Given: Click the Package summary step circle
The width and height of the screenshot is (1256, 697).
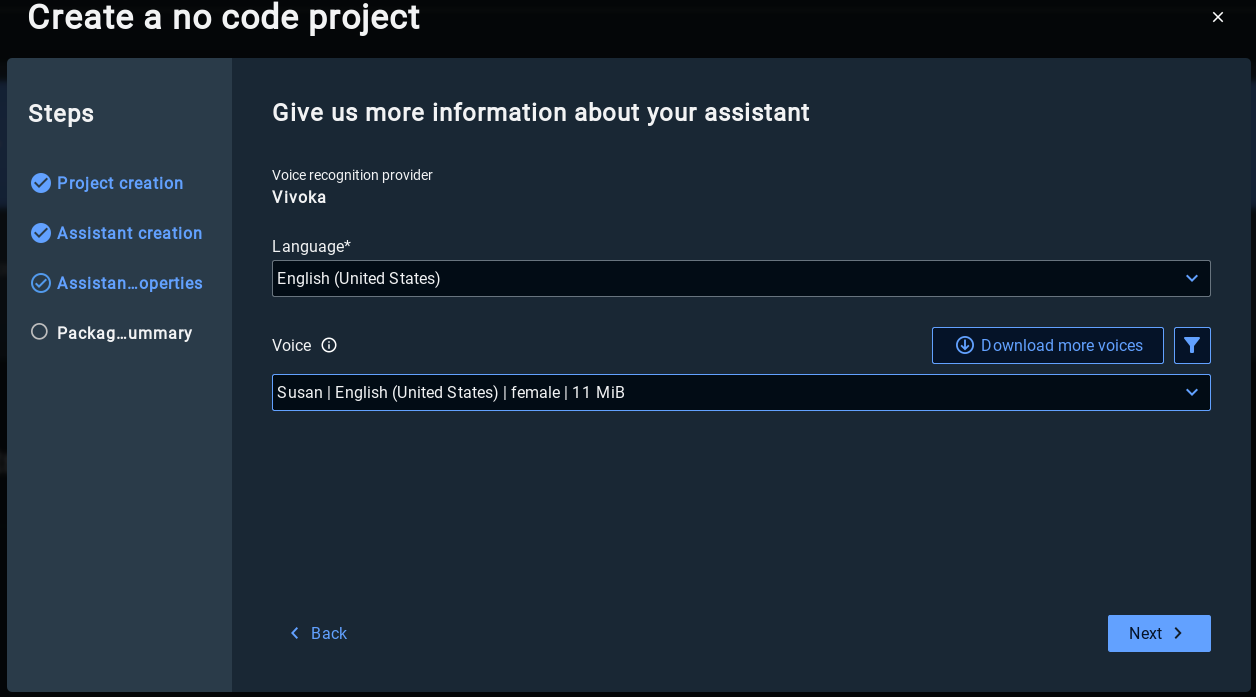Looking at the screenshot, I should (39, 332).
